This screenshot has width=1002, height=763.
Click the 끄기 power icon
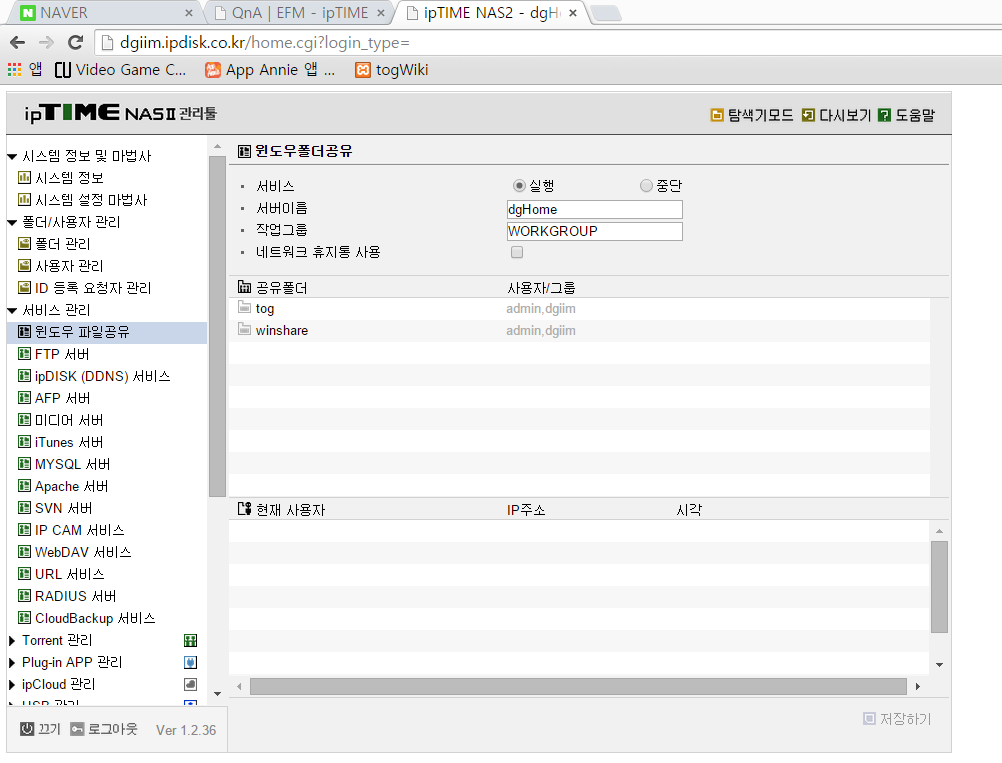pos(27,729)
